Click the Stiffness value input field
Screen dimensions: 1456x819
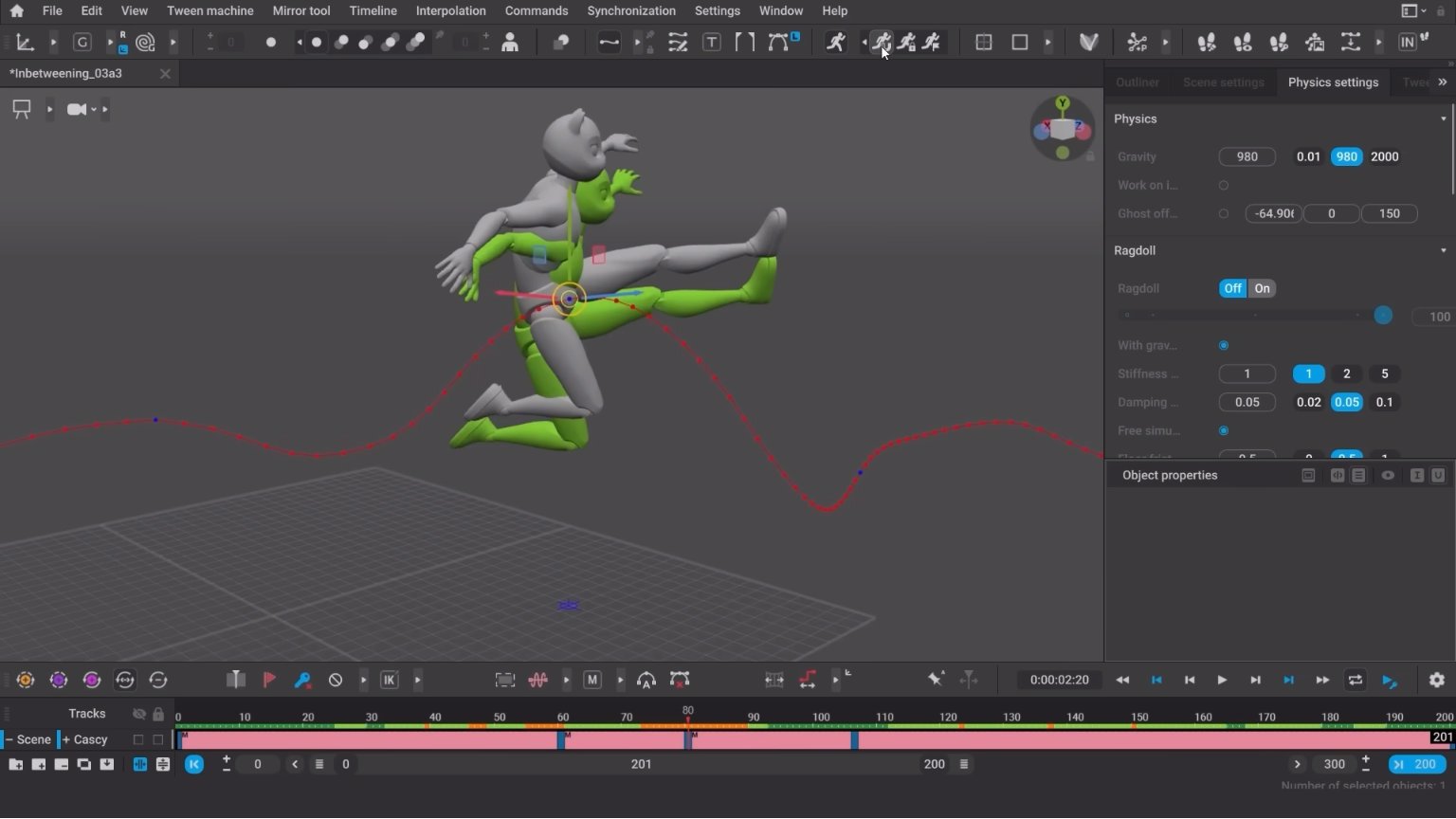1247,374
